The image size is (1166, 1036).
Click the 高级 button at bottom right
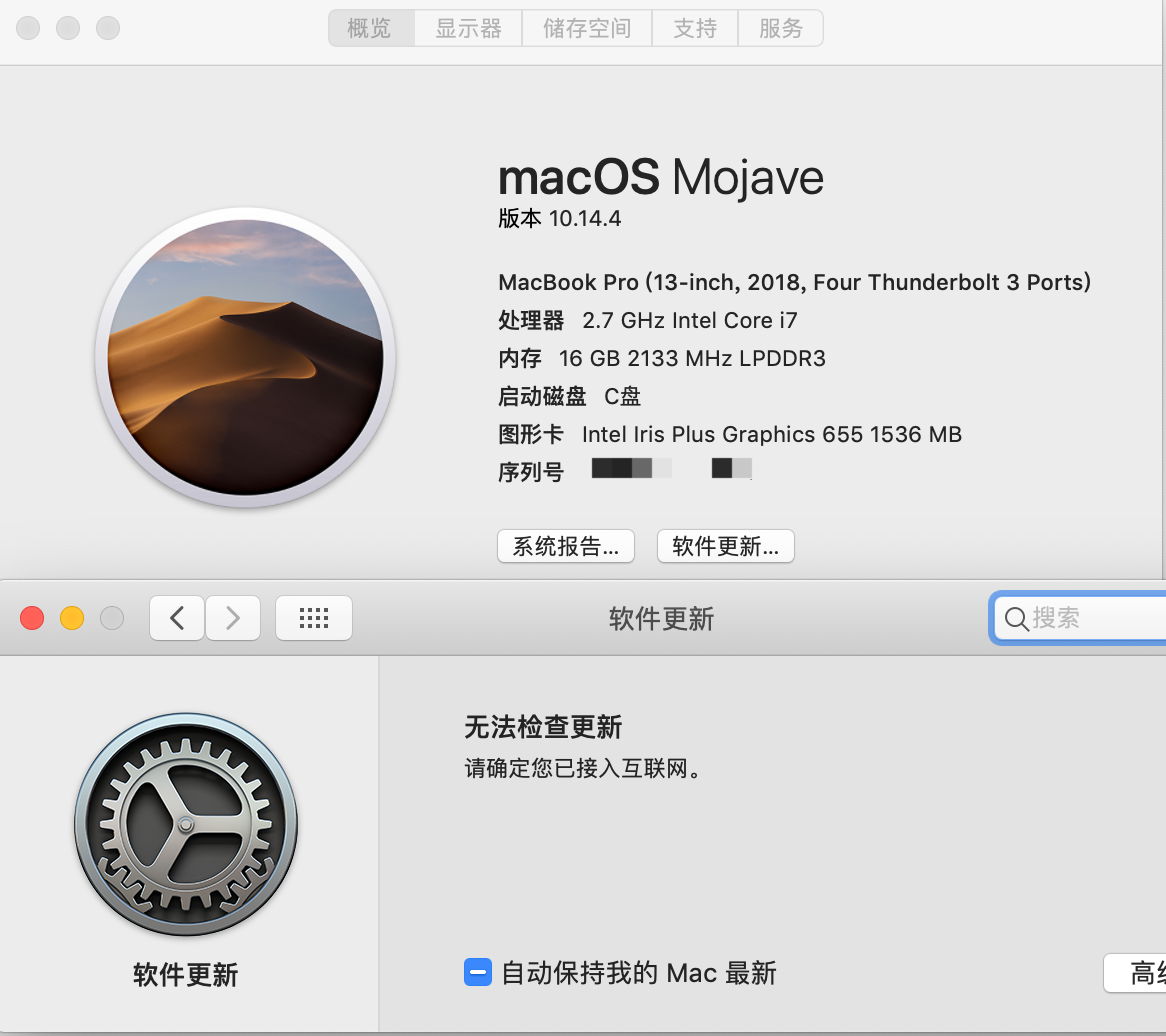click(x=1136, y=973)
